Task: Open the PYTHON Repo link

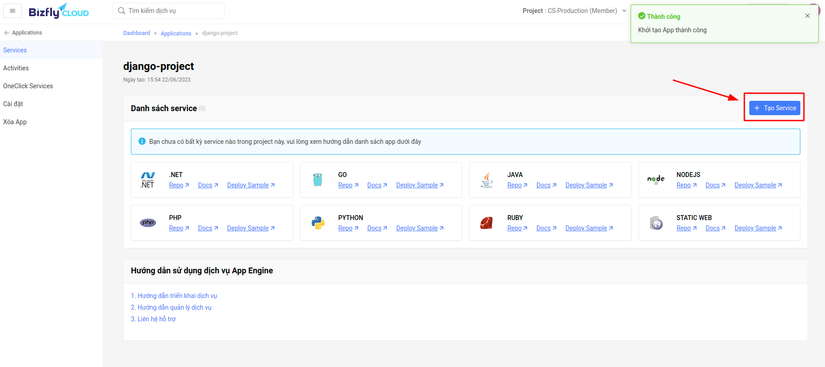Action: pos(348,228)
